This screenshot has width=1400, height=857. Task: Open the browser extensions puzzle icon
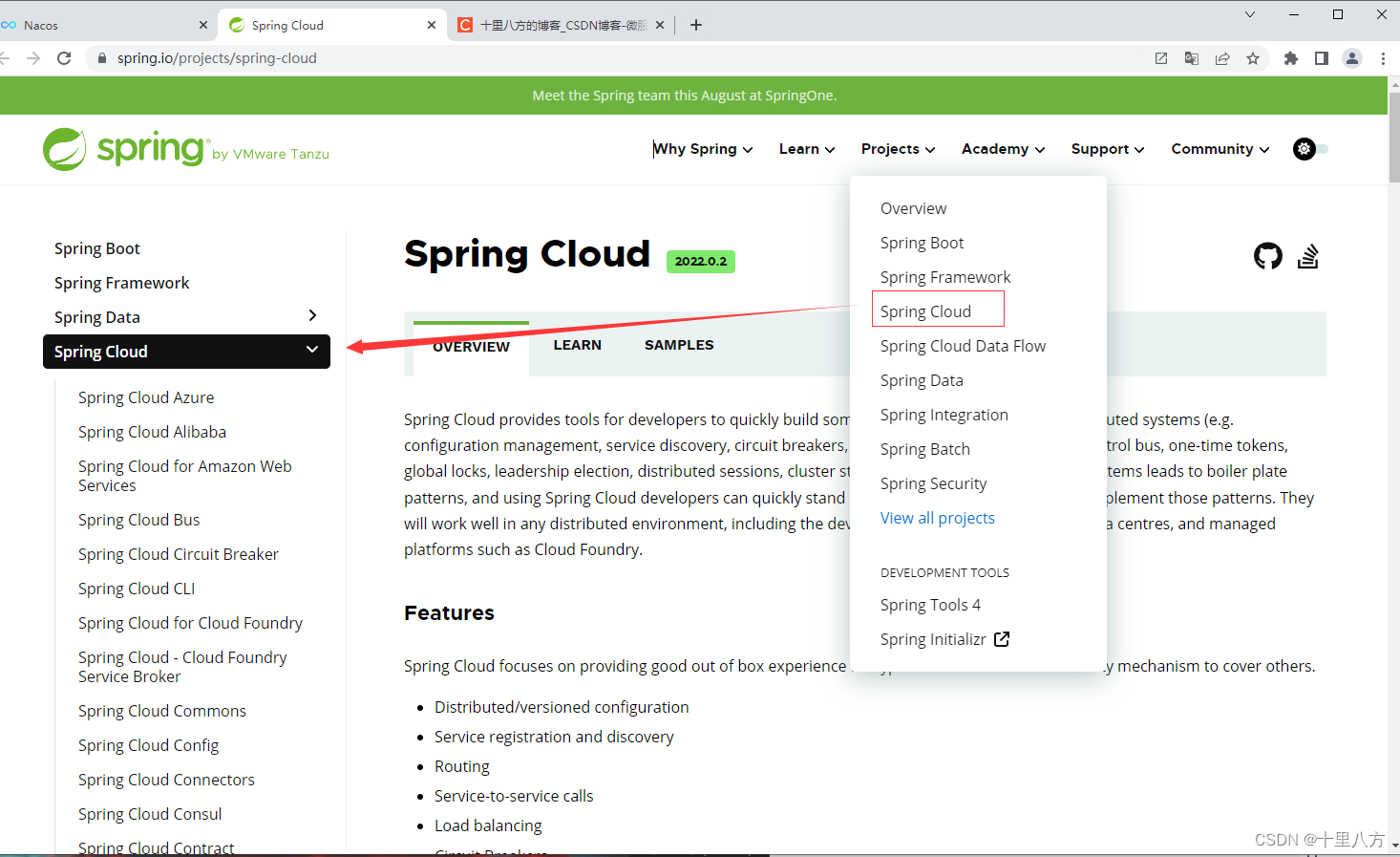[1291, 58]
